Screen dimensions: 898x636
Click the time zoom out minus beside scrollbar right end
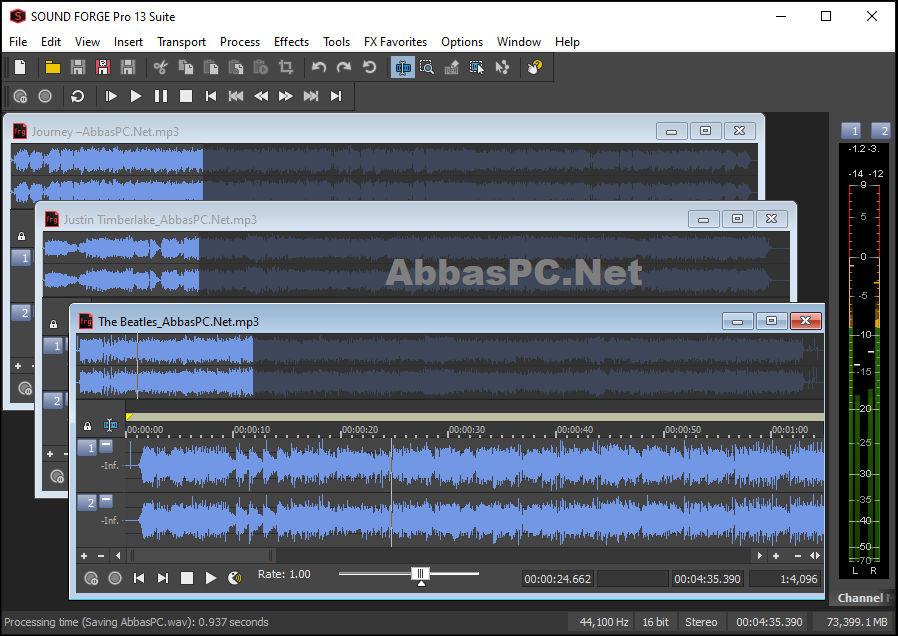798,555
